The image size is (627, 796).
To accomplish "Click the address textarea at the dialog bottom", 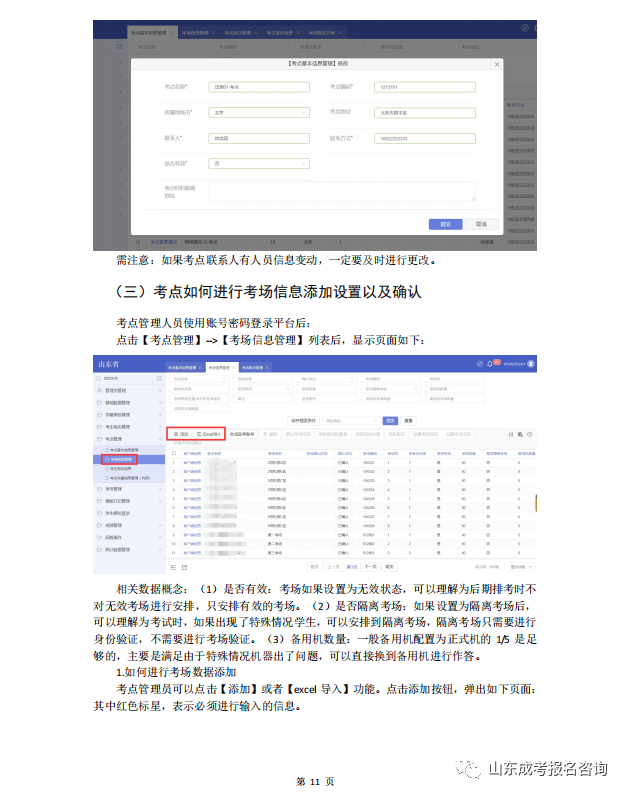I will click(342, 192).
